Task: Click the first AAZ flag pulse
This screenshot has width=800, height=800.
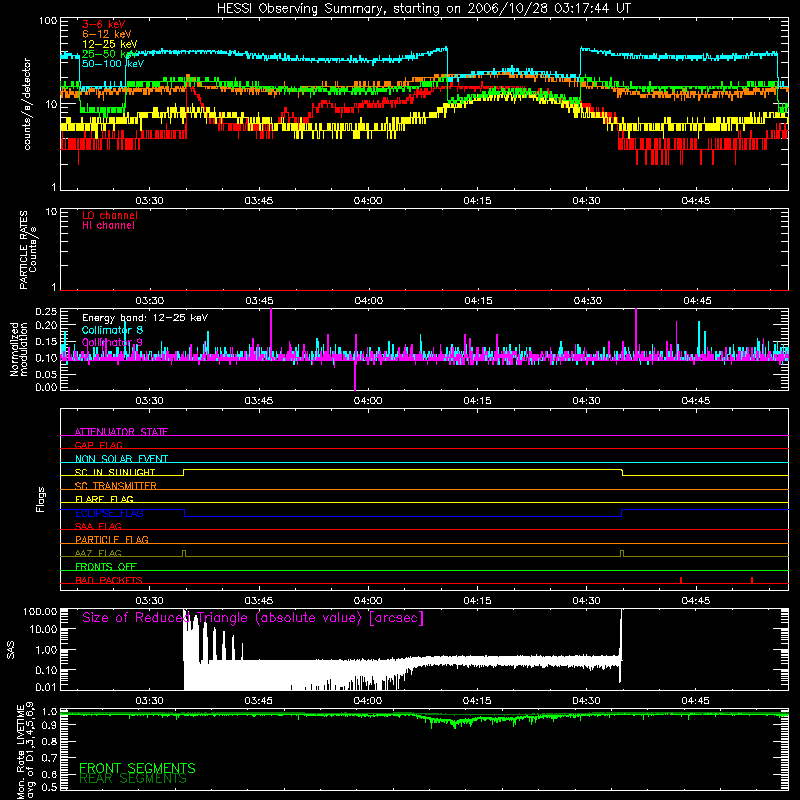Action: 184,553
